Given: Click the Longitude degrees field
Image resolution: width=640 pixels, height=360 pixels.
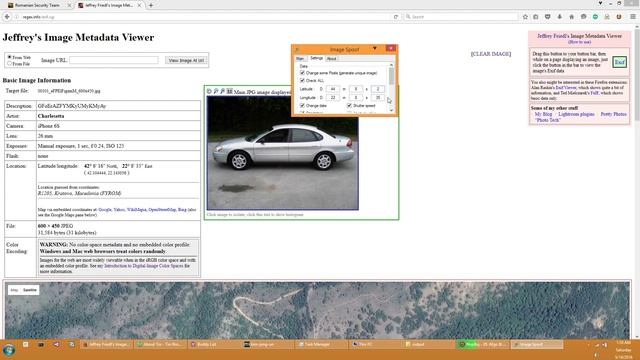Looking at the screenshot, I should click(x=333, y=98).
